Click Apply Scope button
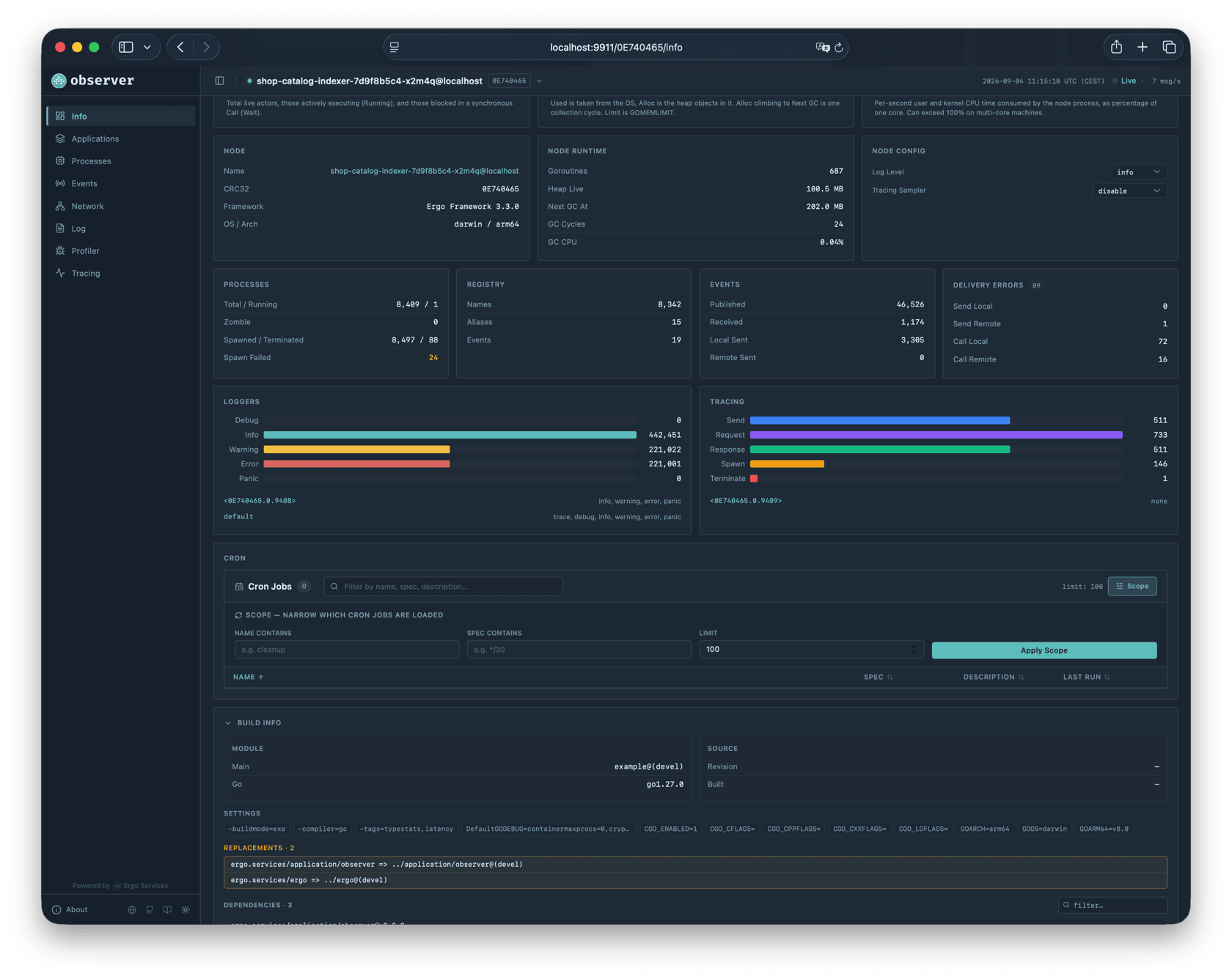This screenshot has width=1232, height=979. coord(1044,650)
